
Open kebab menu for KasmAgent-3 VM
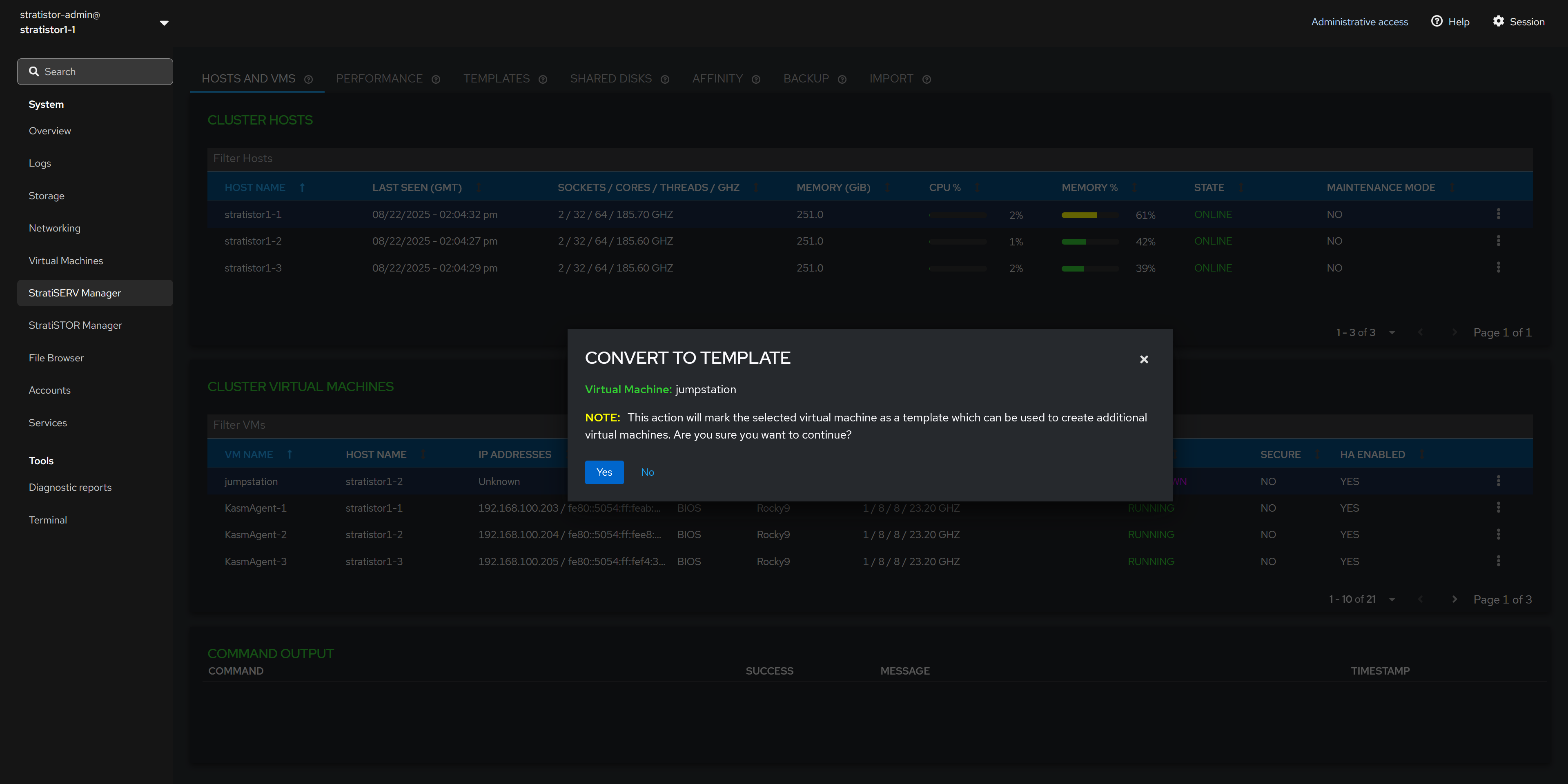coord(1498,561)
